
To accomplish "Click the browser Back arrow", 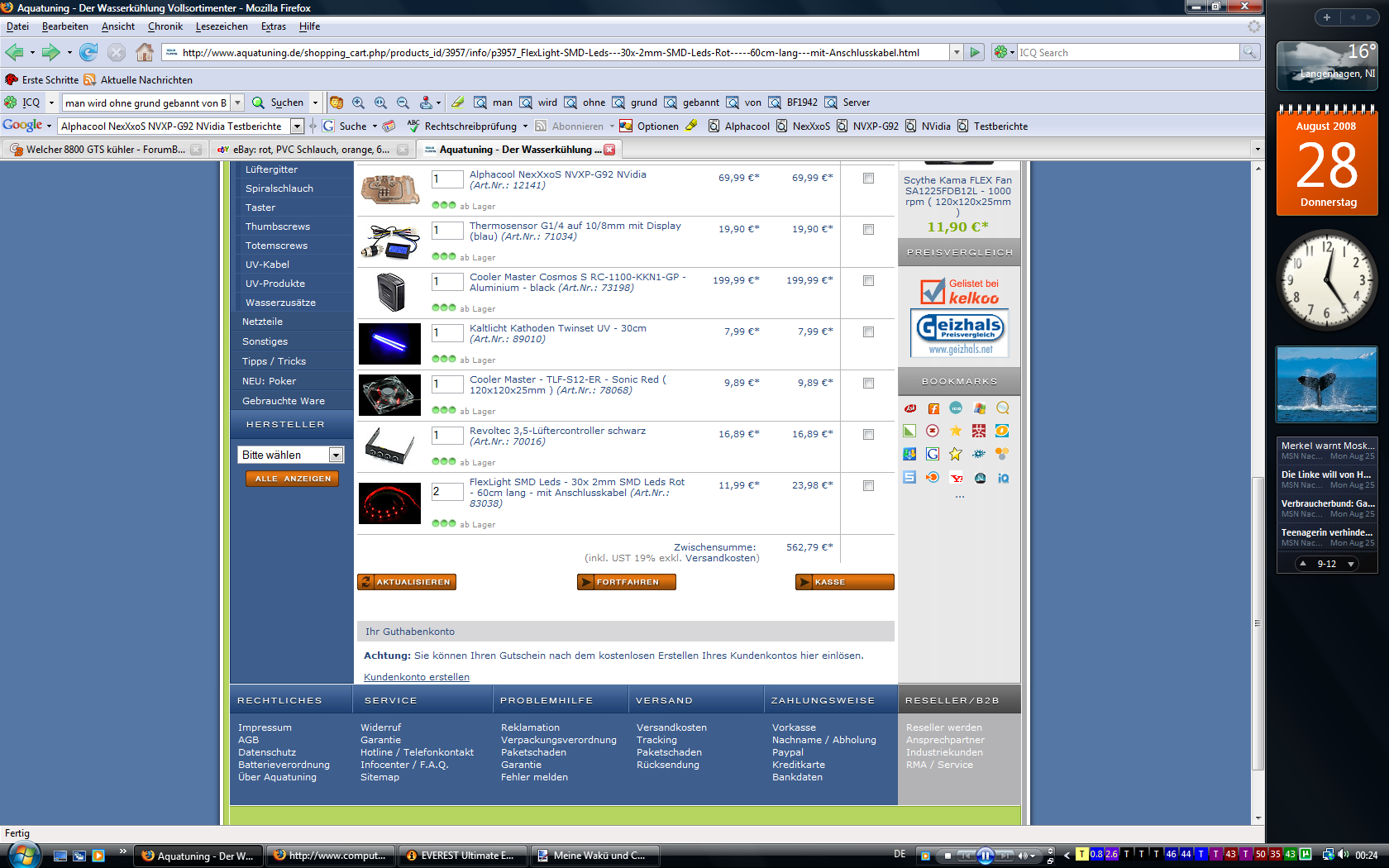I will coord(14,52).
